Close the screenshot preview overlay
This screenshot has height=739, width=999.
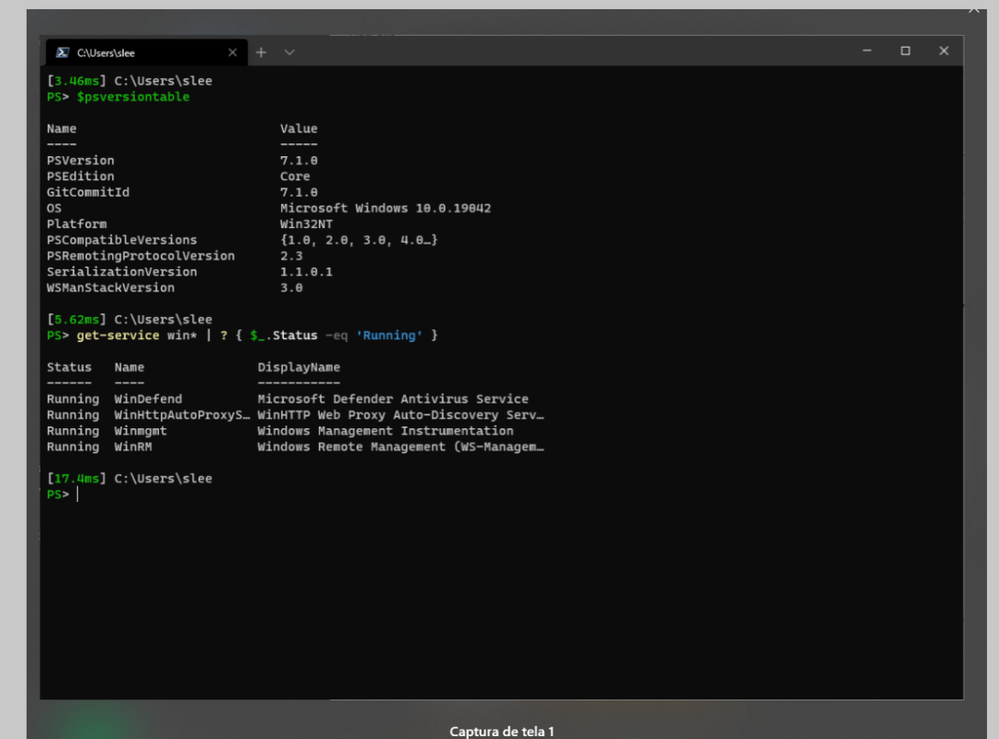pos(974,8)
